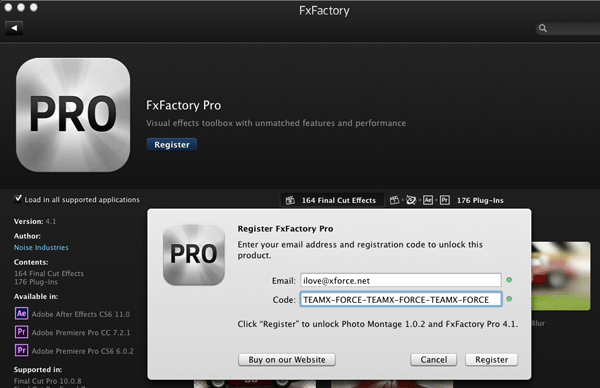Click the Premiere Pro CS6 6.0.2 icon
Screen dimensions: 600x388
21,350
